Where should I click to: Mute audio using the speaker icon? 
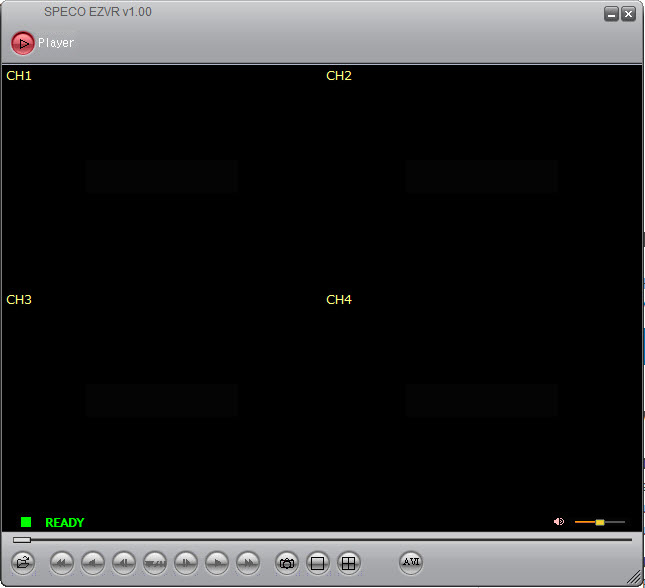tap(559, 522)
